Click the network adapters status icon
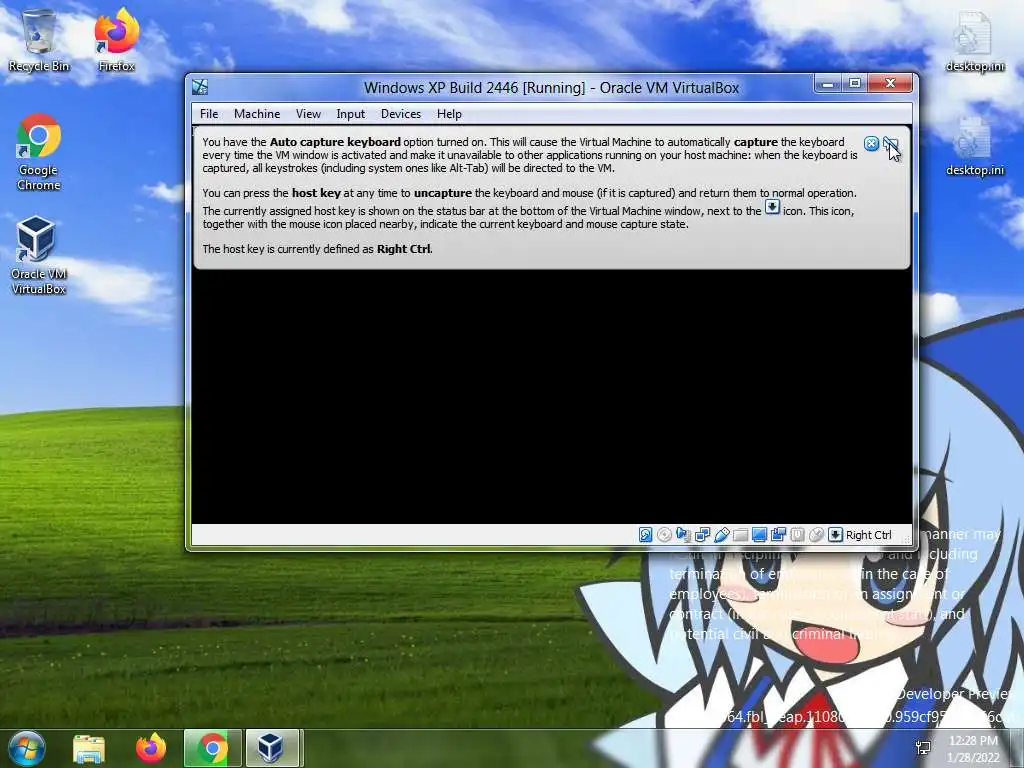Image resolution: width=1024 pixels, height=768 pixels. [702, 535]
